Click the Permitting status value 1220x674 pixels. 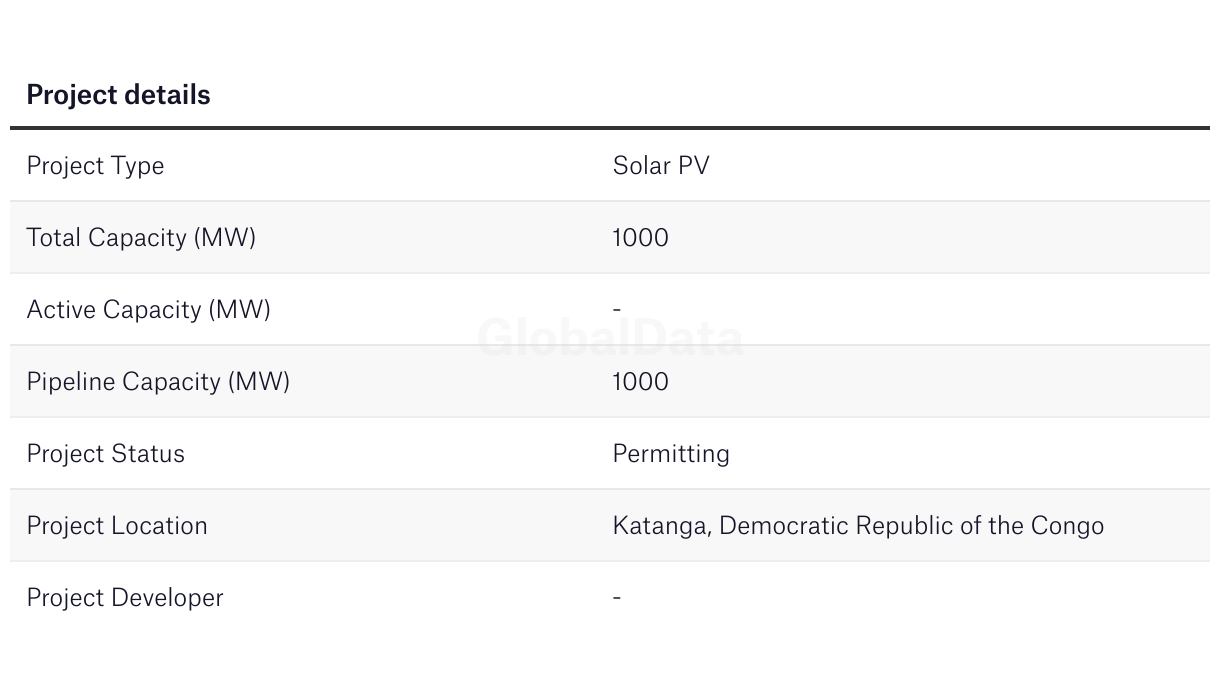click(671, 454)
